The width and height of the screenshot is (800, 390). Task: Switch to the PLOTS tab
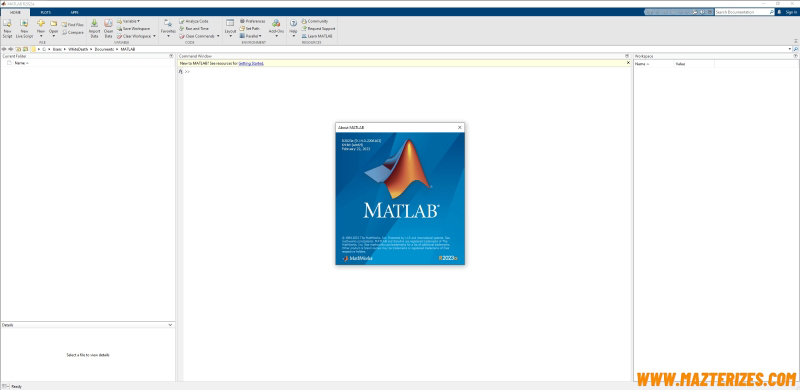46,12
